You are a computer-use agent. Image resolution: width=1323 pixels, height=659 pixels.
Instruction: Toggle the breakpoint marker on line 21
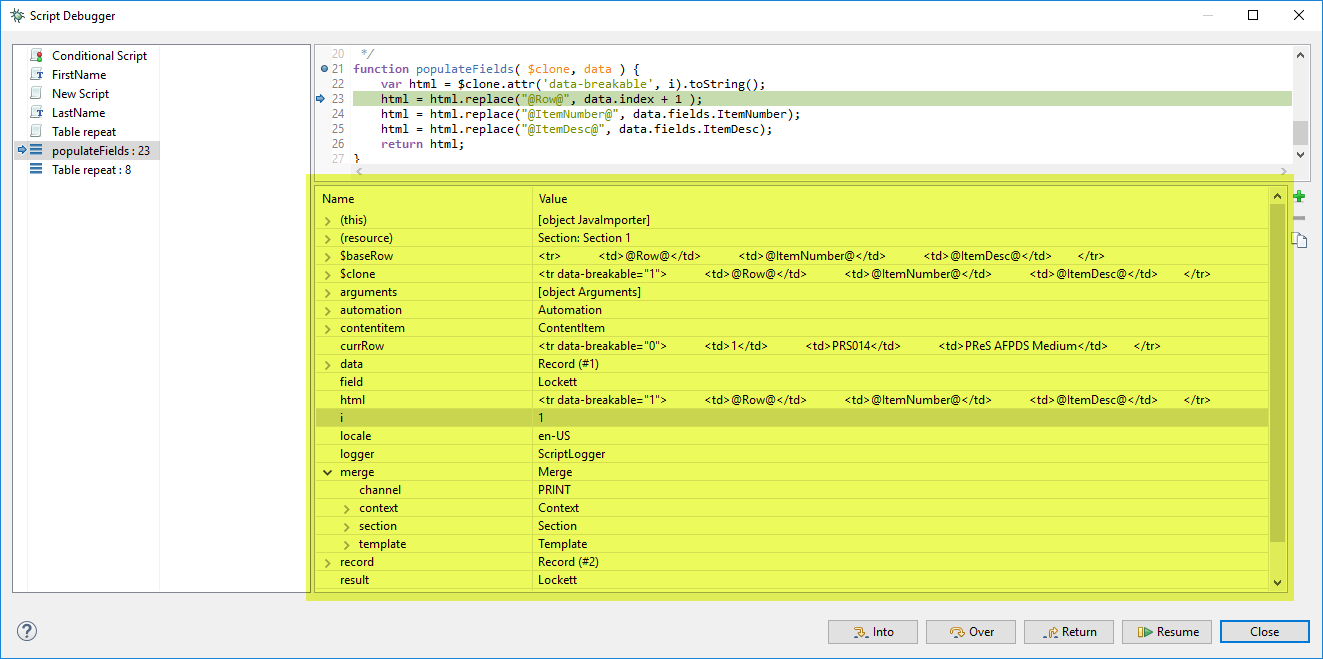323,69
